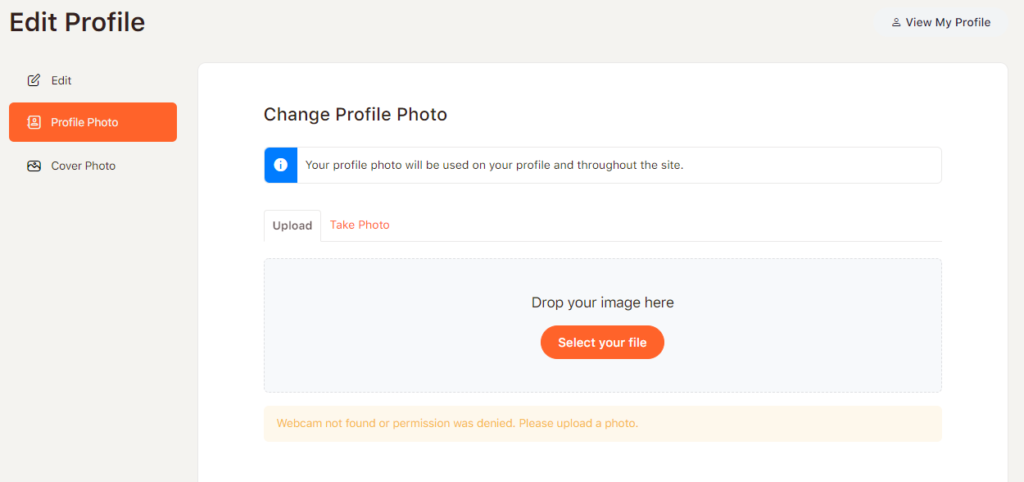Click the profile photo info notice text
The width and height of the screenshot is (1024, 482).
coord(494,165)
